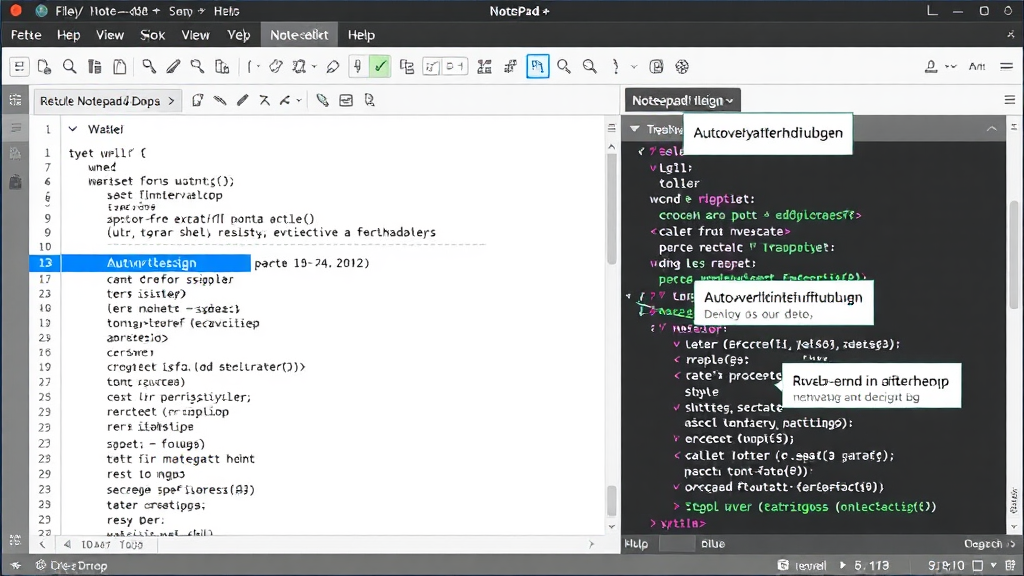Expand the 'callet lotter' tree row

[677, 456]
